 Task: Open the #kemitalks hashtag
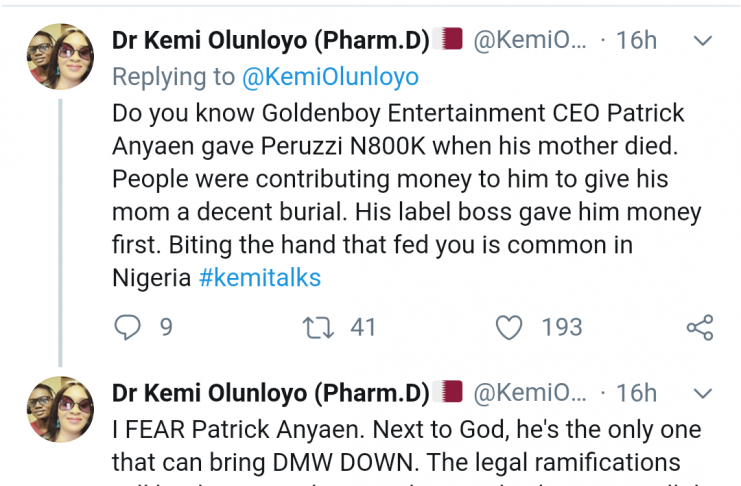260,278
